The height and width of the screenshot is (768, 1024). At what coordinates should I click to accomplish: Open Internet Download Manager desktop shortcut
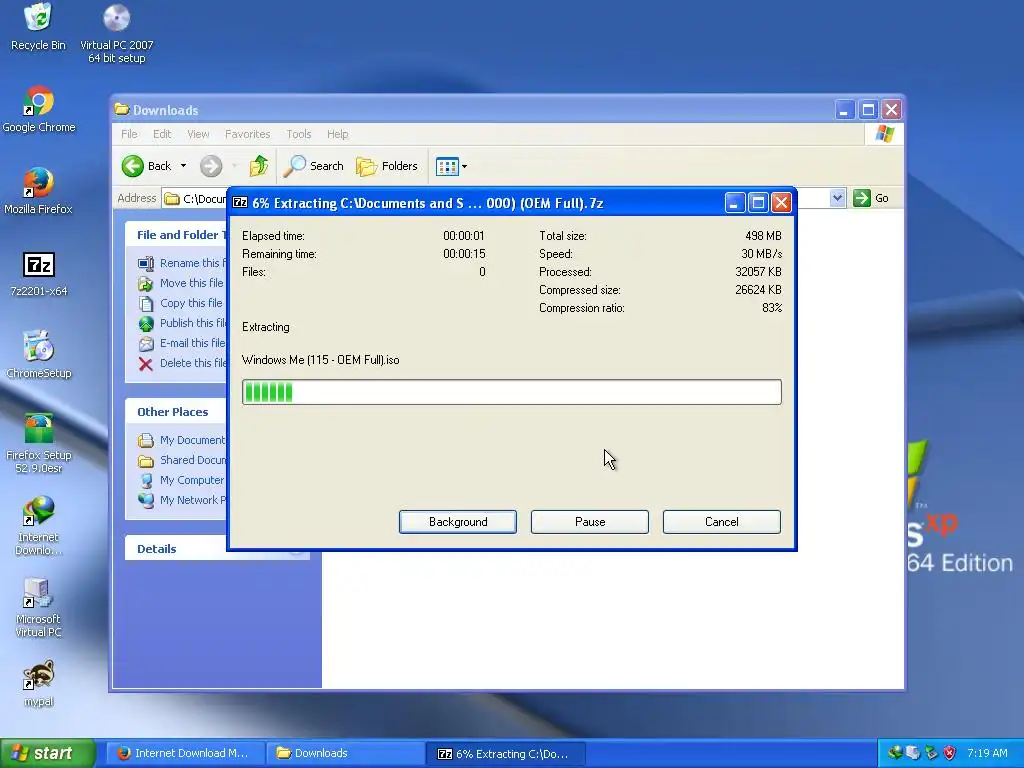point(39,525)
